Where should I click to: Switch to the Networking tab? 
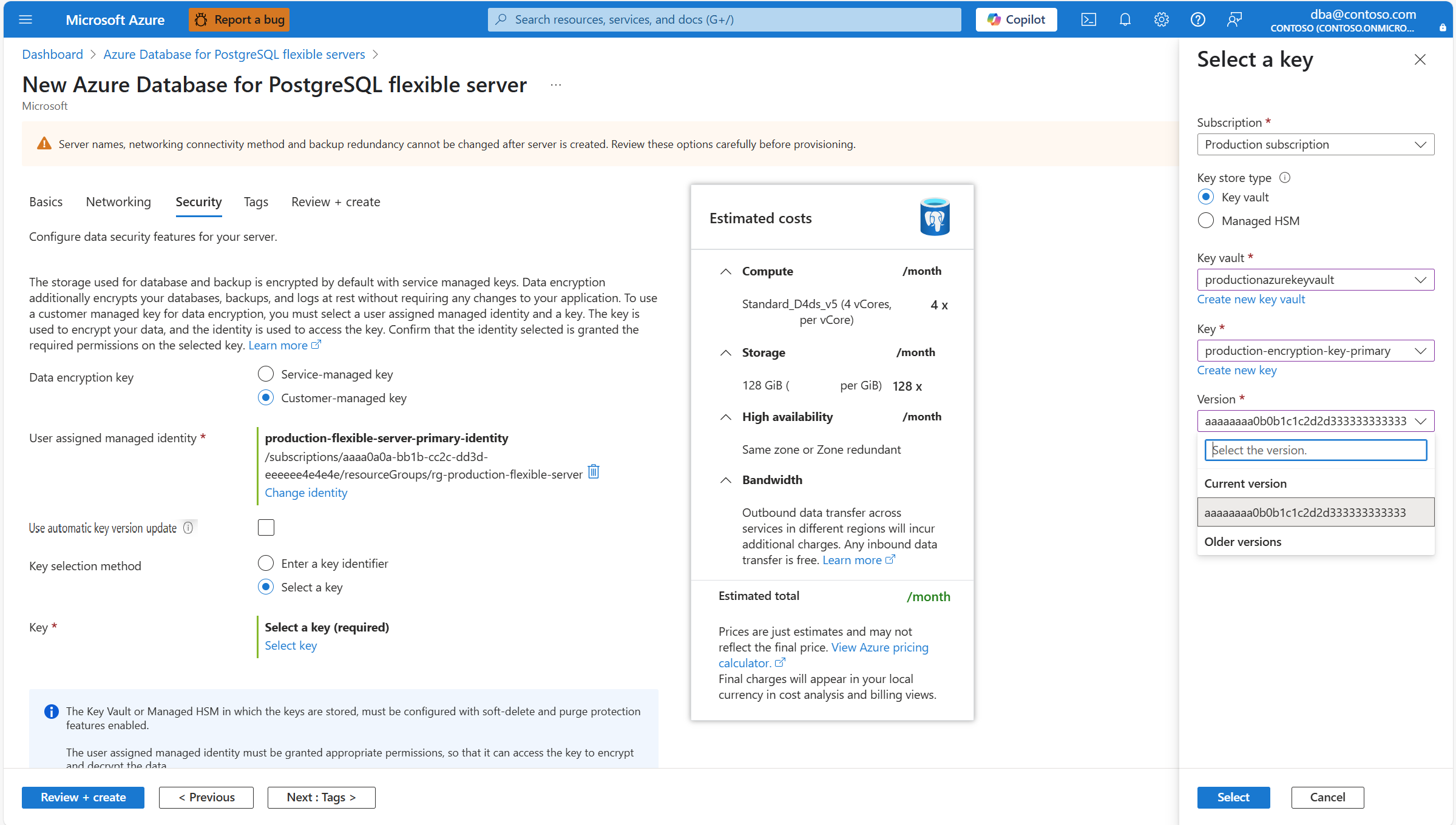point(118,202)
